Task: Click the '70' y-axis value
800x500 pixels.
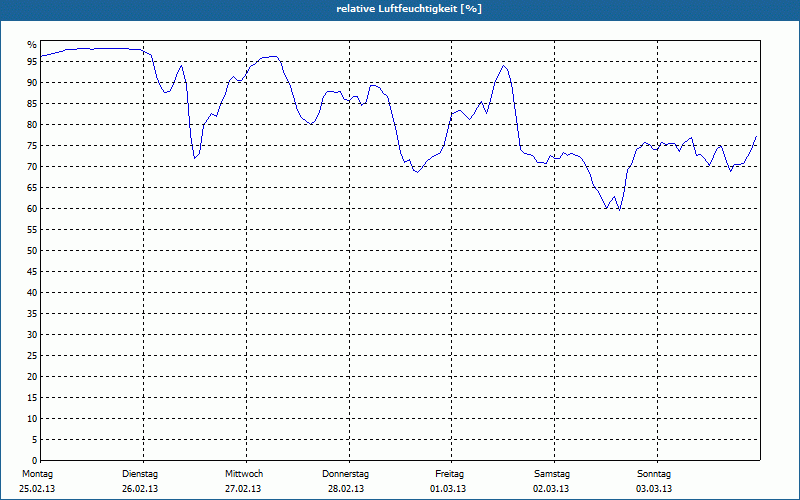Action: click(32, 167)
